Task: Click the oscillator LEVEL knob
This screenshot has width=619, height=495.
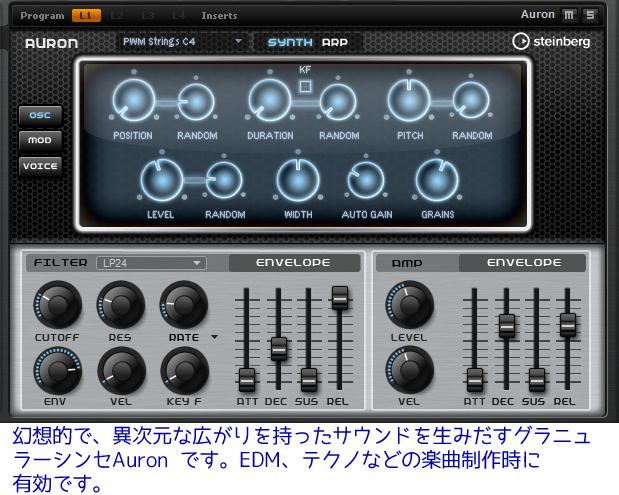Action: [162, 180]
